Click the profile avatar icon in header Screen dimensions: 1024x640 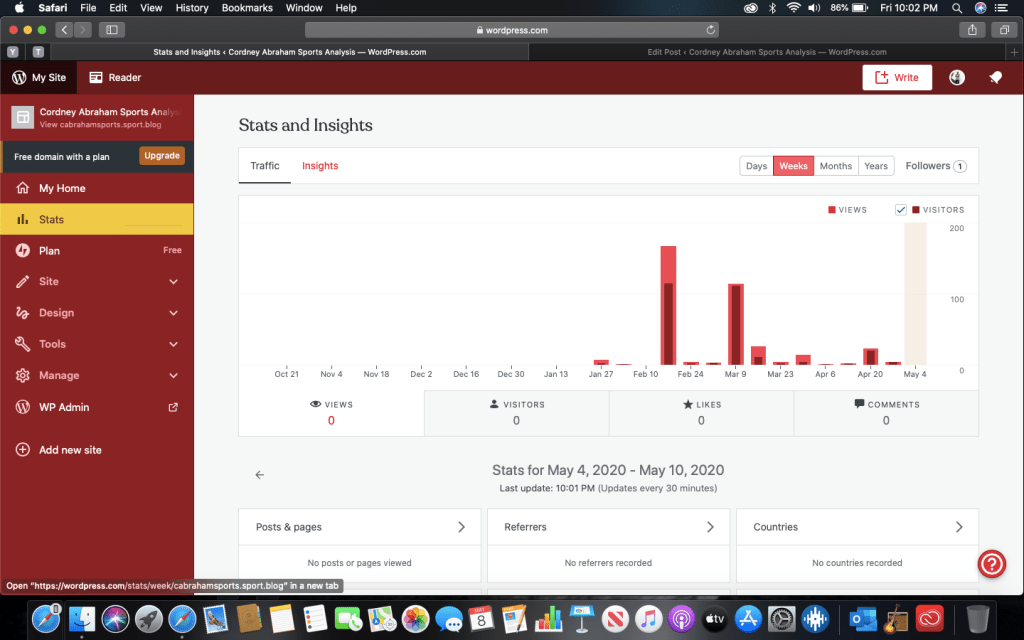click(957, 78)
